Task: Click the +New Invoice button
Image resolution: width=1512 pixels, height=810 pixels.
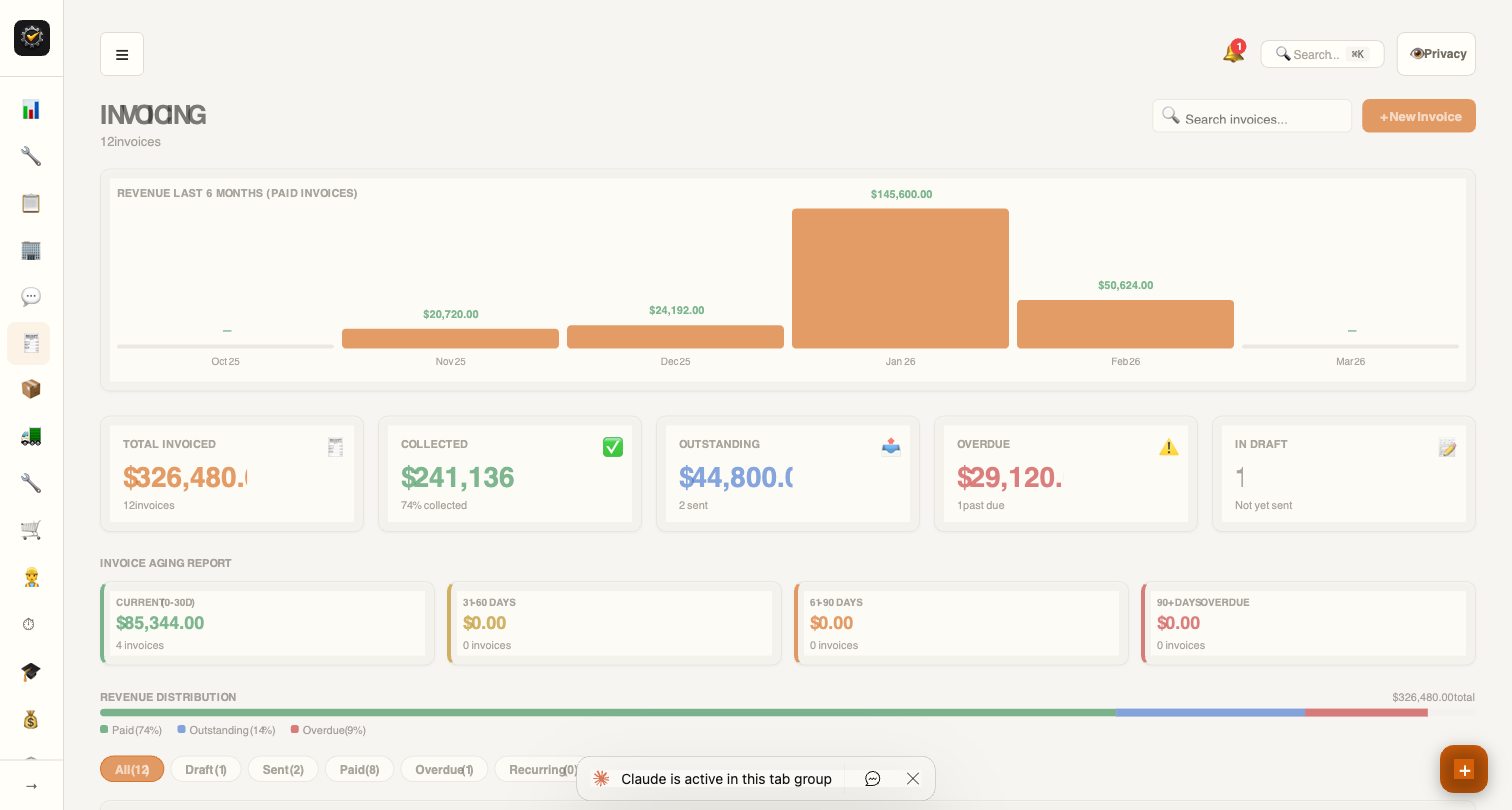Action: point(1419,115)
